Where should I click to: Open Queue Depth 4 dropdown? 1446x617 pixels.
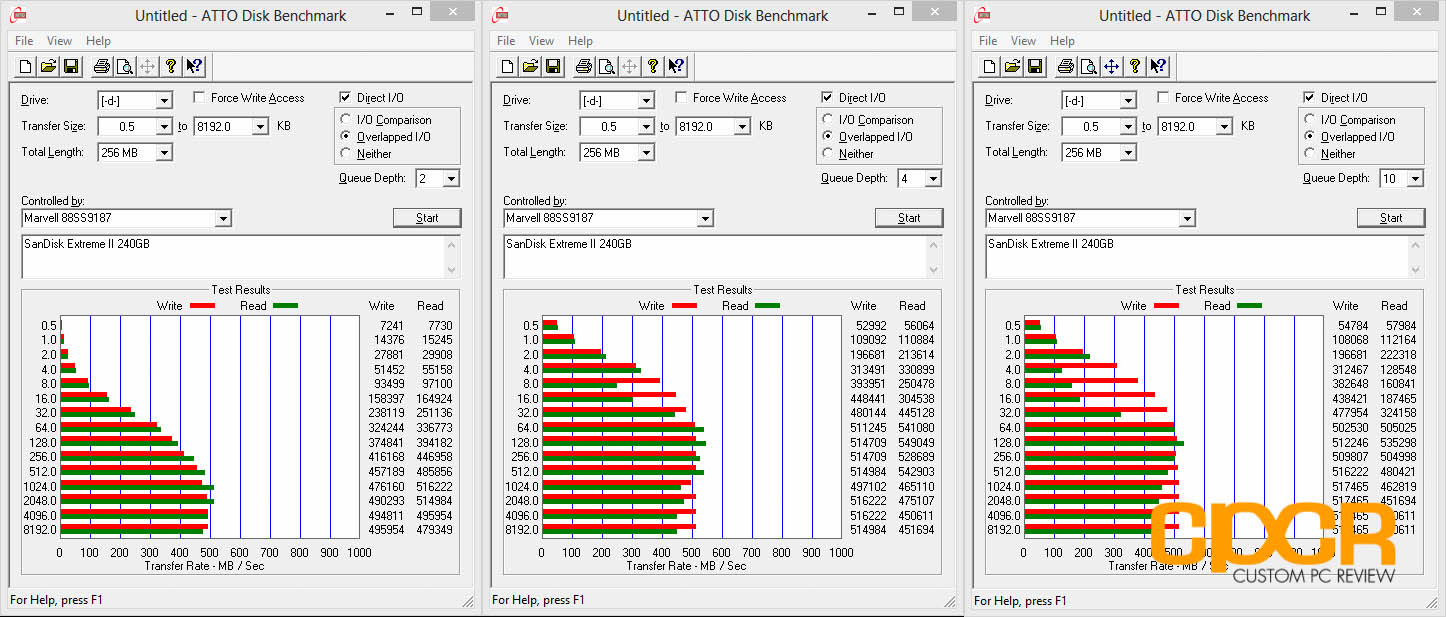(933, 178)
